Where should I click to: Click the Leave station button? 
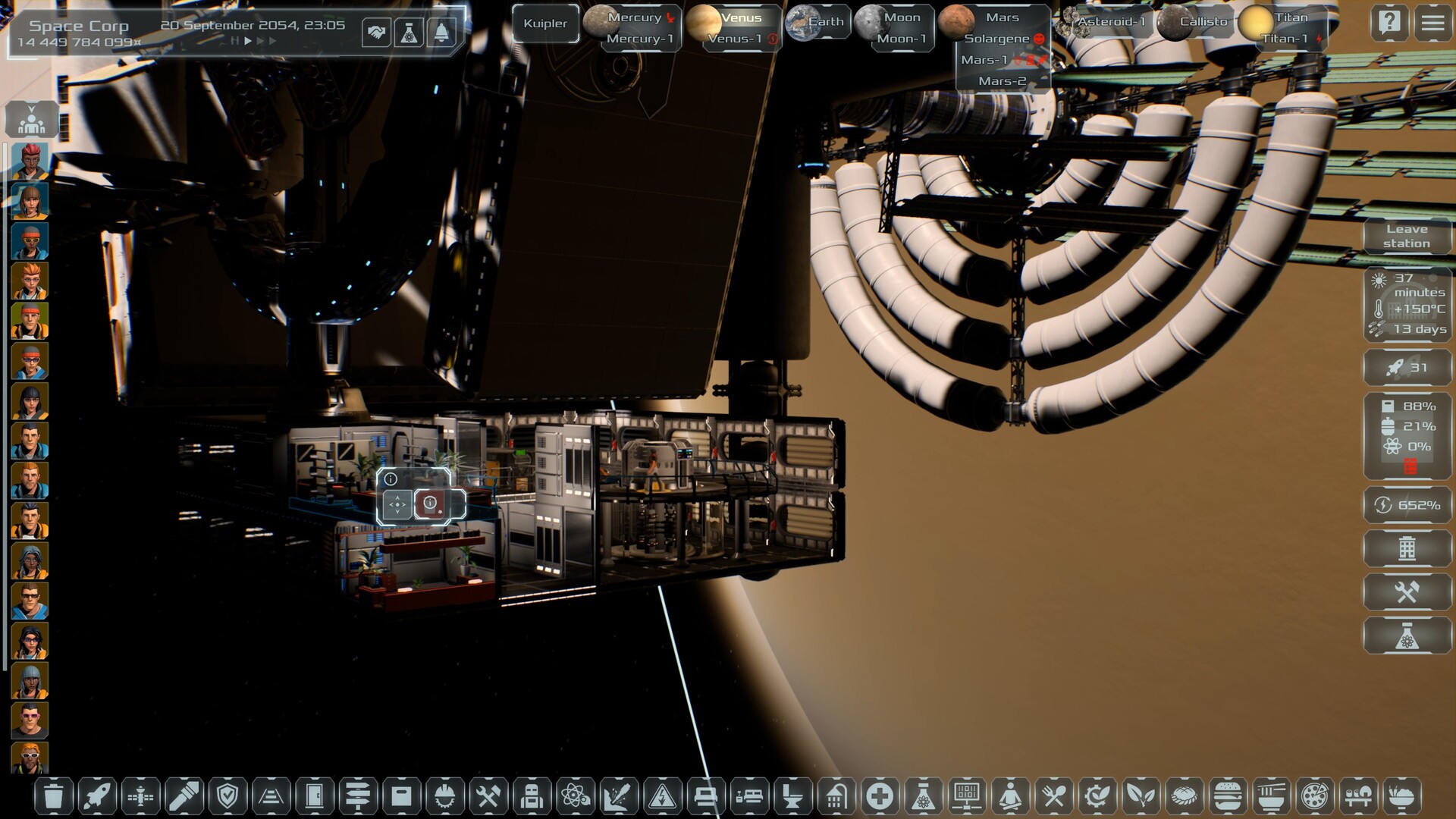coord(1407,237)
